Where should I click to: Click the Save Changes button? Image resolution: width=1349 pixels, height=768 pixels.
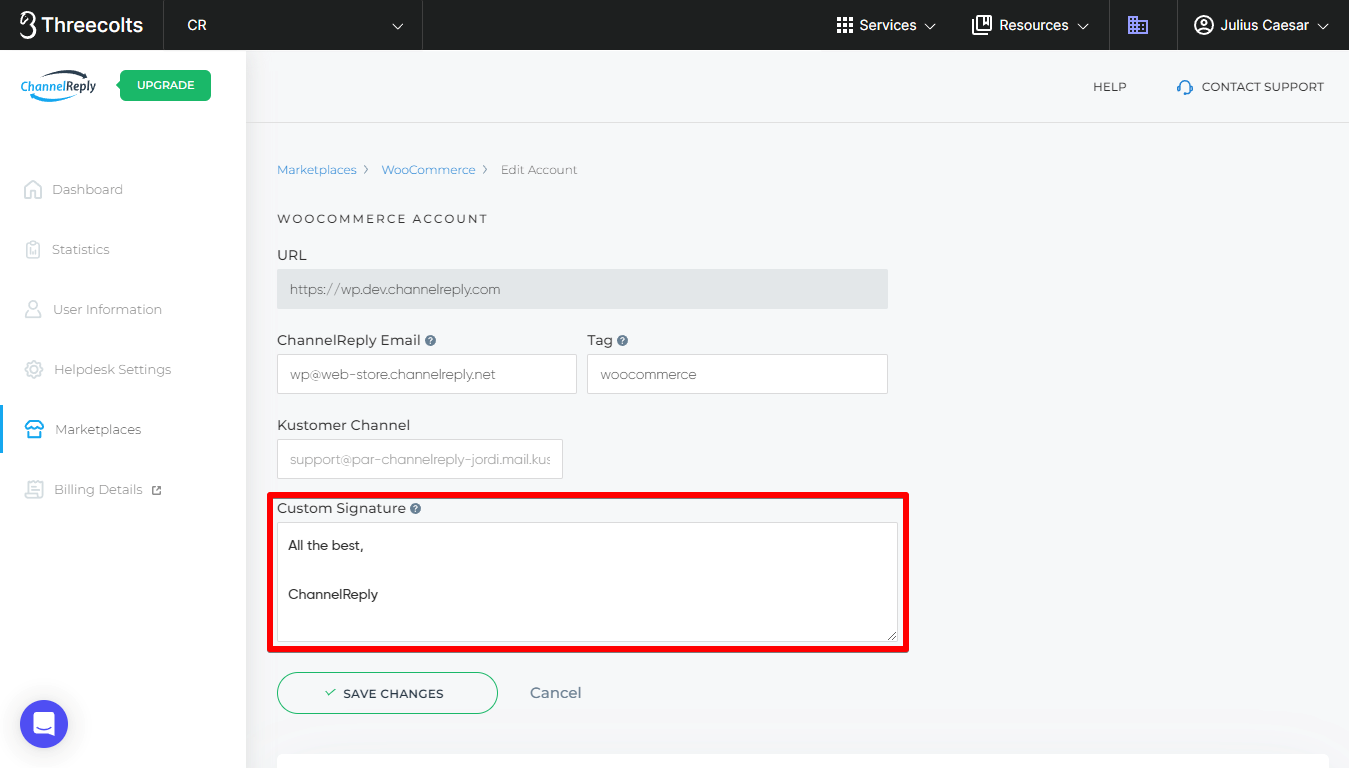click(387, 693)
